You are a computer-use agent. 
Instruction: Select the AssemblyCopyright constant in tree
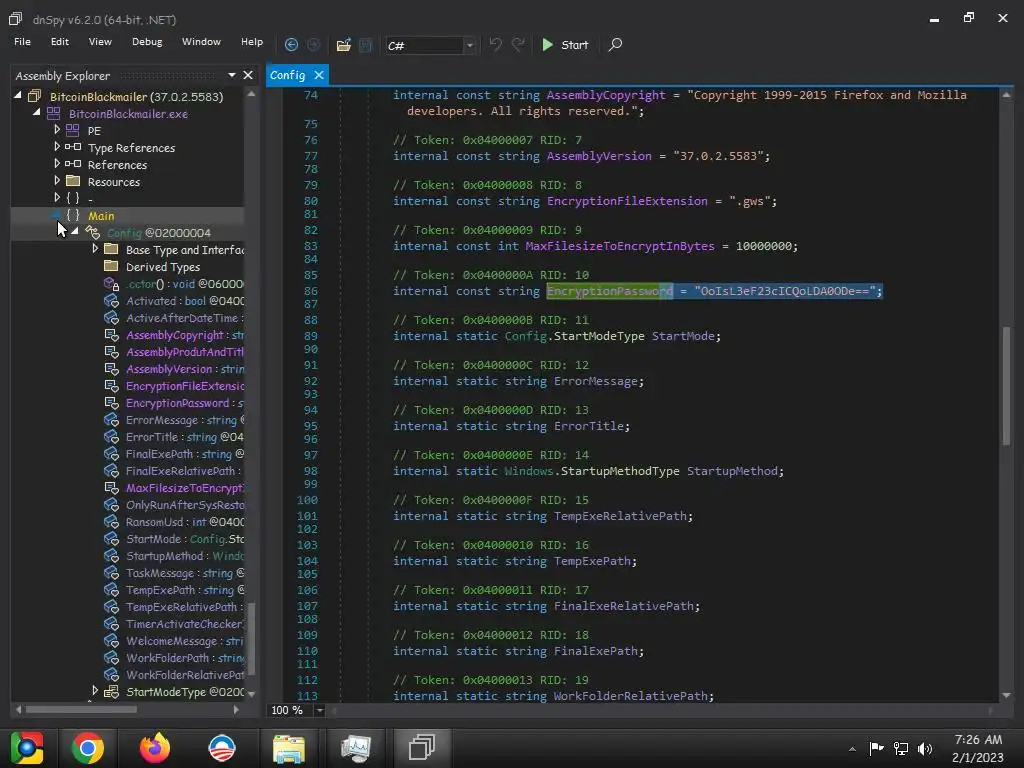184,334
